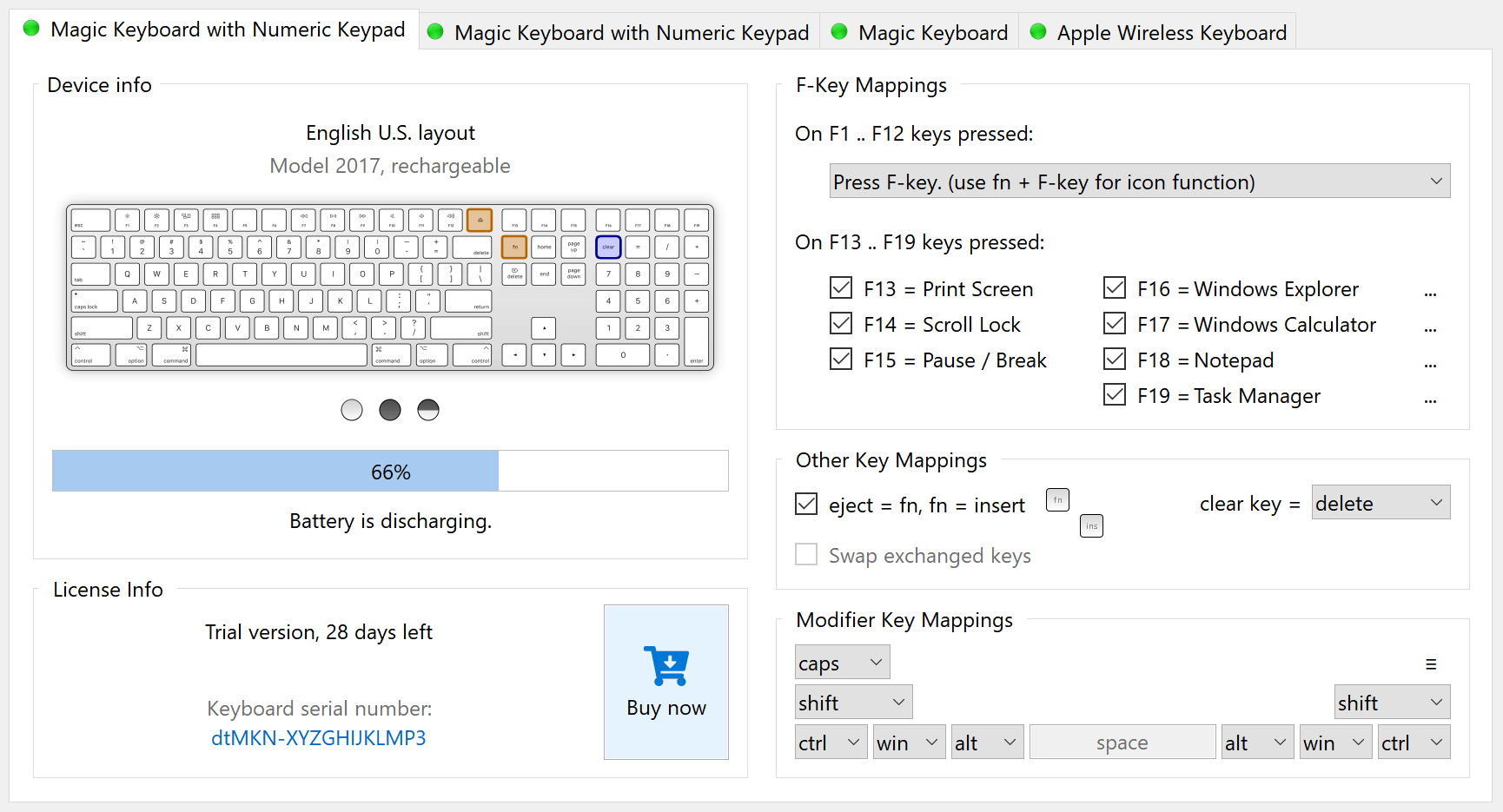This screenshot has height=812, width=1503.
Task: Click the small ins key icon below fn icon
Action: pyautogui.click(x=1091, y=525)
